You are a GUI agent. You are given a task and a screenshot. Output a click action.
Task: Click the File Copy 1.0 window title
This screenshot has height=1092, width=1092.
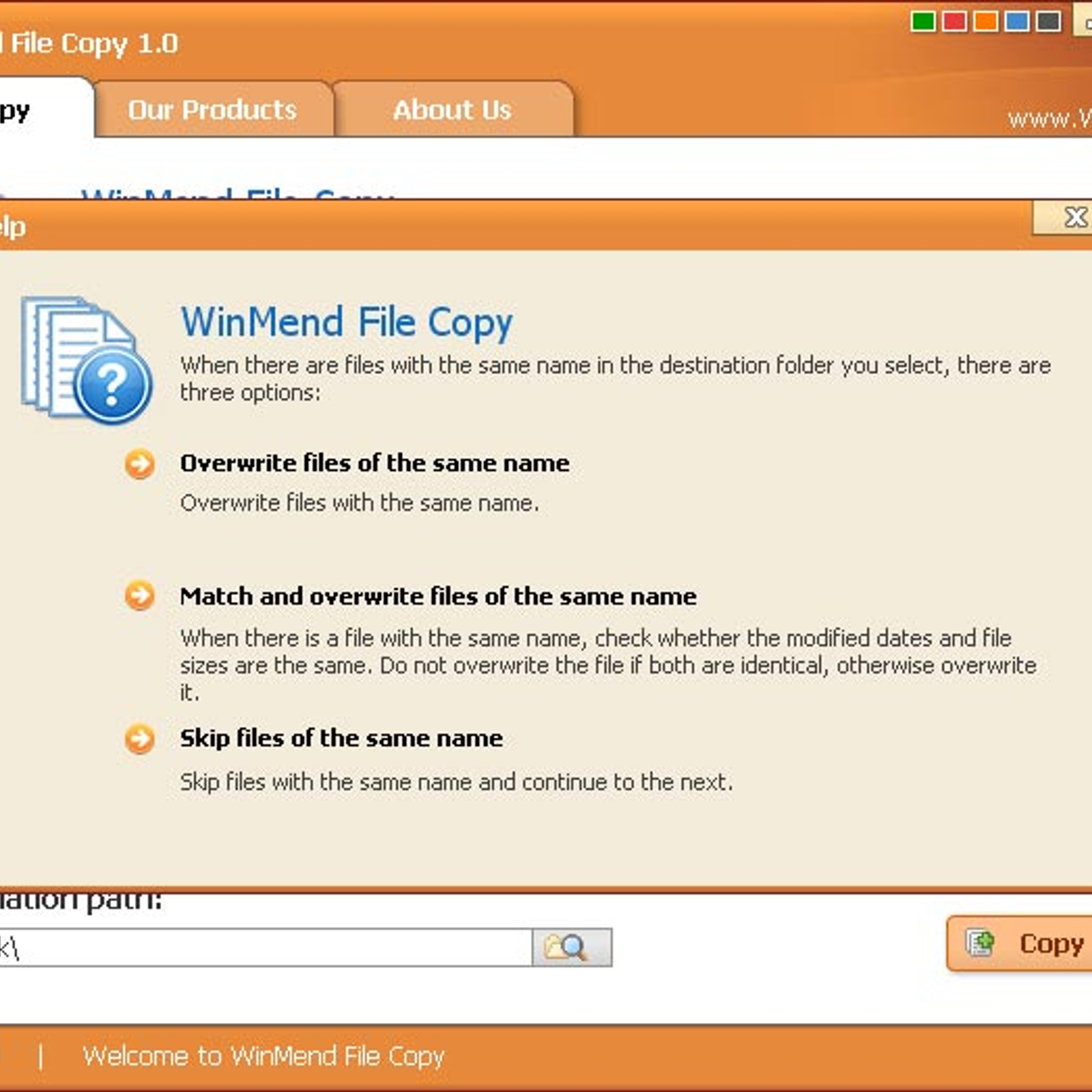(x=89, y=44)
